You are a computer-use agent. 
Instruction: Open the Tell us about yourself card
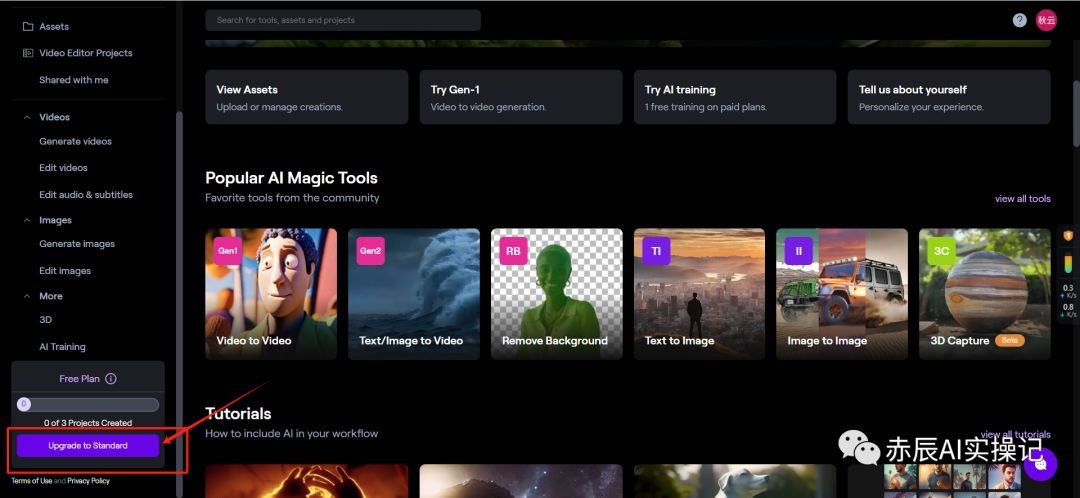click(949, 97)
